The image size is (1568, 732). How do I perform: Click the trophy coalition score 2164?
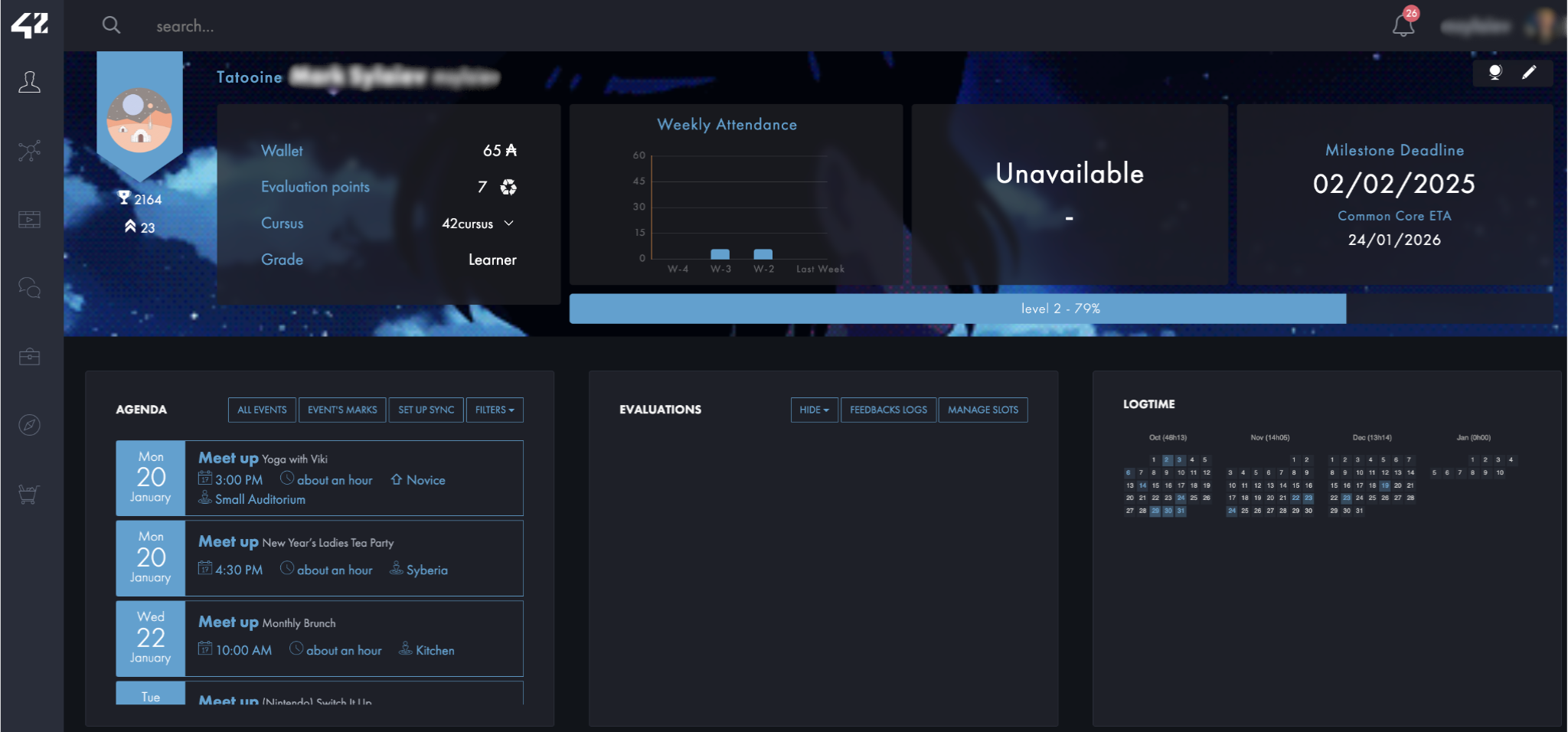pos(139,199)
